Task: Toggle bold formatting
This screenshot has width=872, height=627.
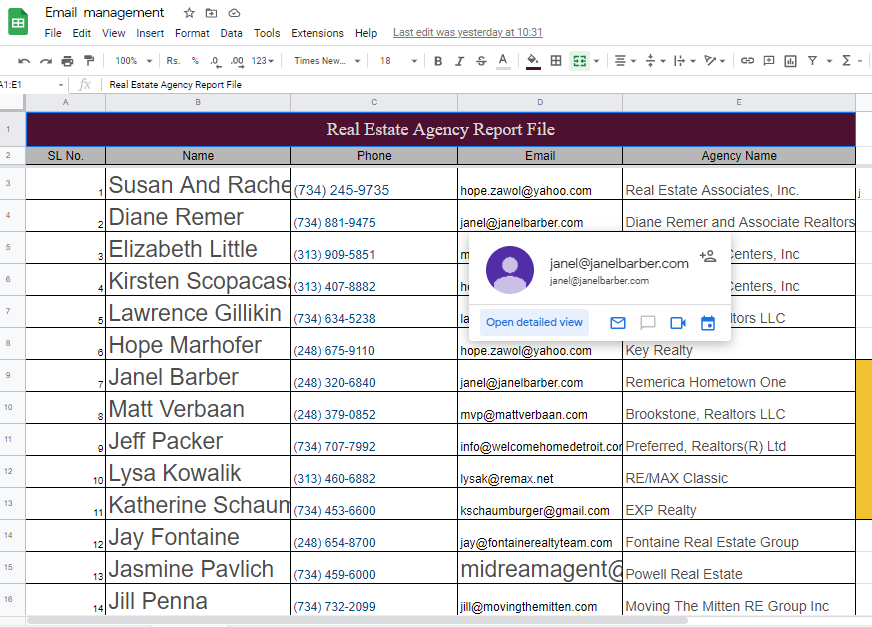Action: click(x=438, y=61)
